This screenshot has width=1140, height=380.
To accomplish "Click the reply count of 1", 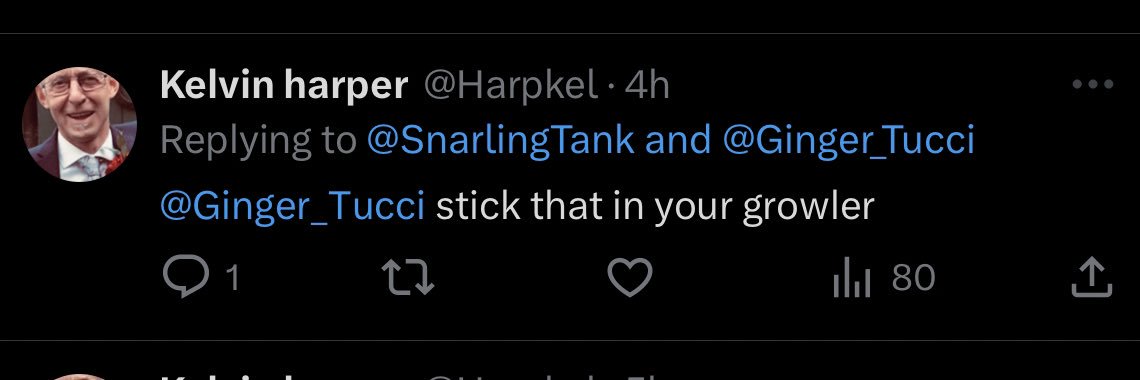I will coord(232,278).
